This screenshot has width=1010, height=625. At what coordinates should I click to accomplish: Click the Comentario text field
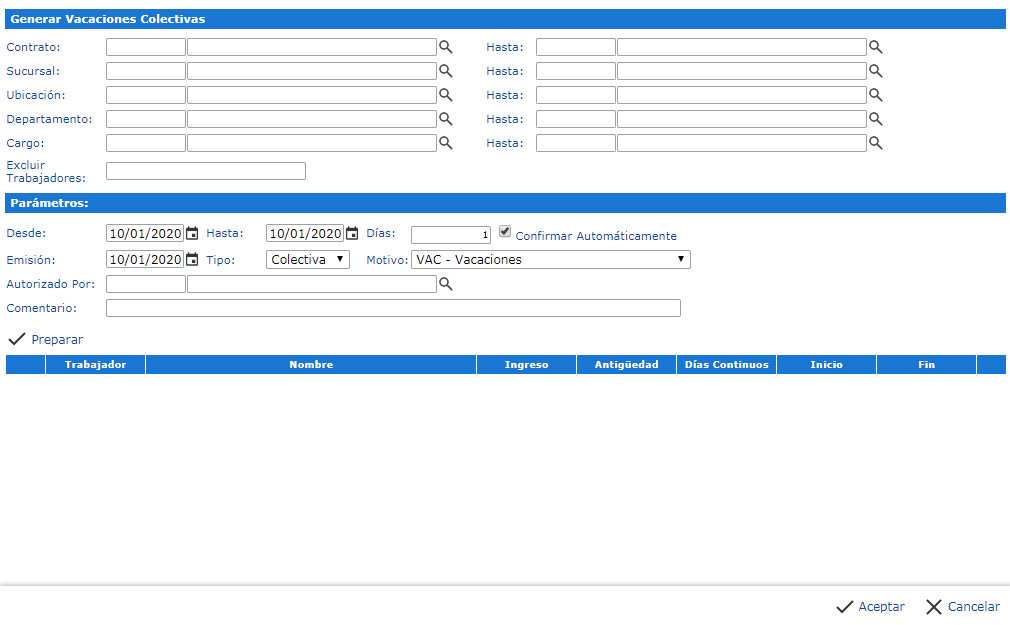pos(394,308)
